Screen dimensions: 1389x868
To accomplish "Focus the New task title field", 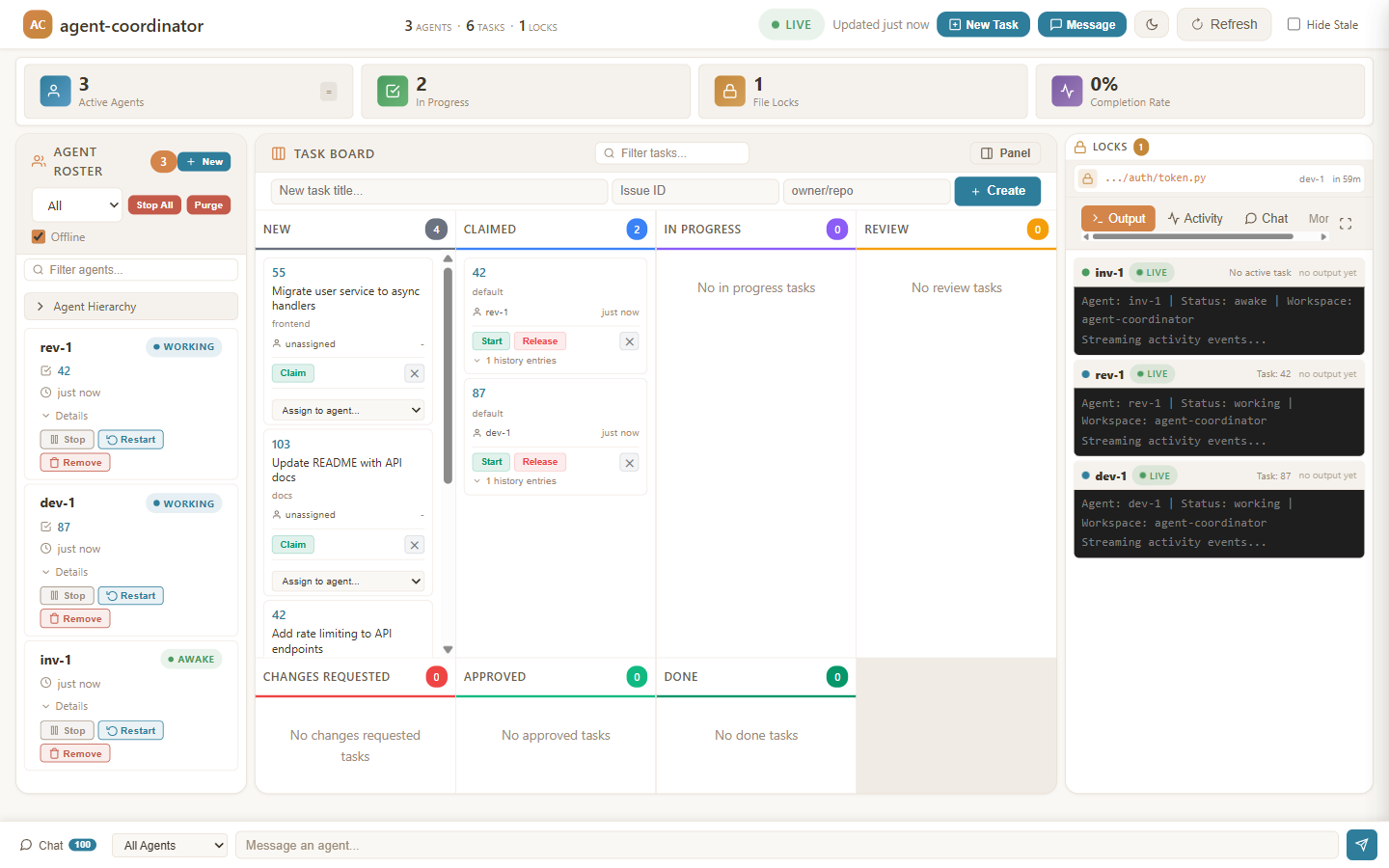I will (440, 191).
